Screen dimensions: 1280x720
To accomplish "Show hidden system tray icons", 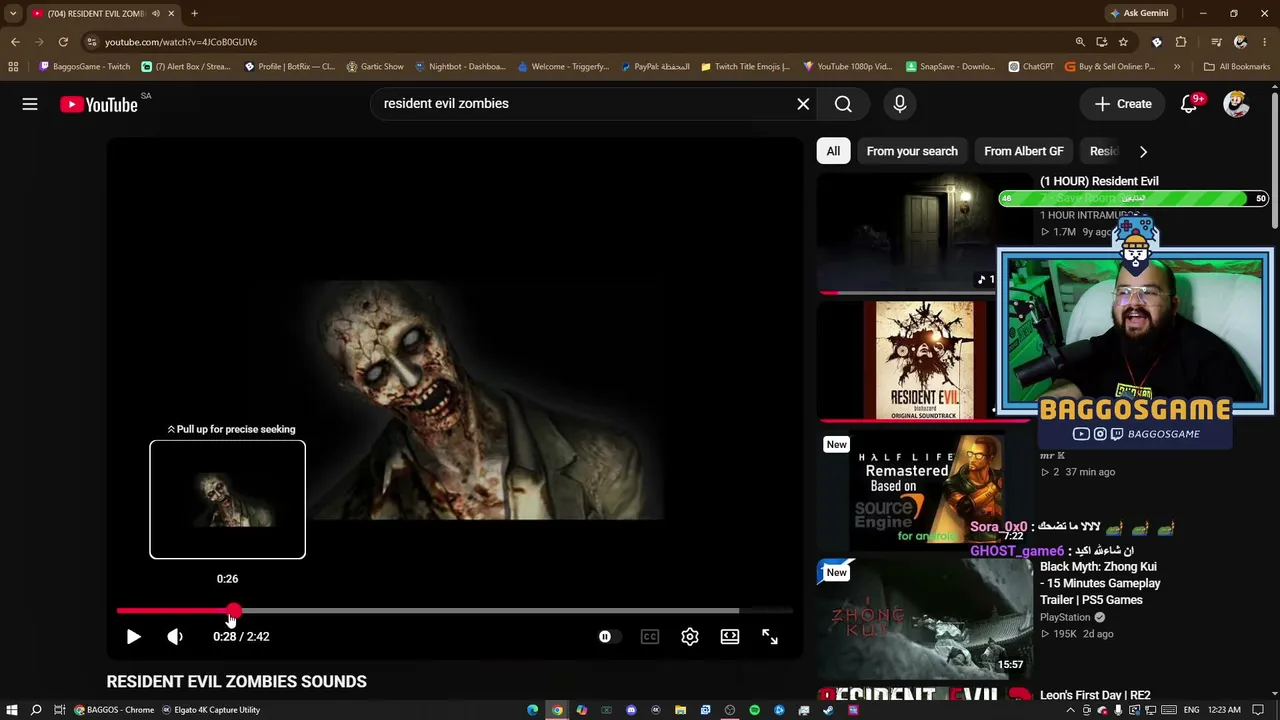I will 1071,710.
